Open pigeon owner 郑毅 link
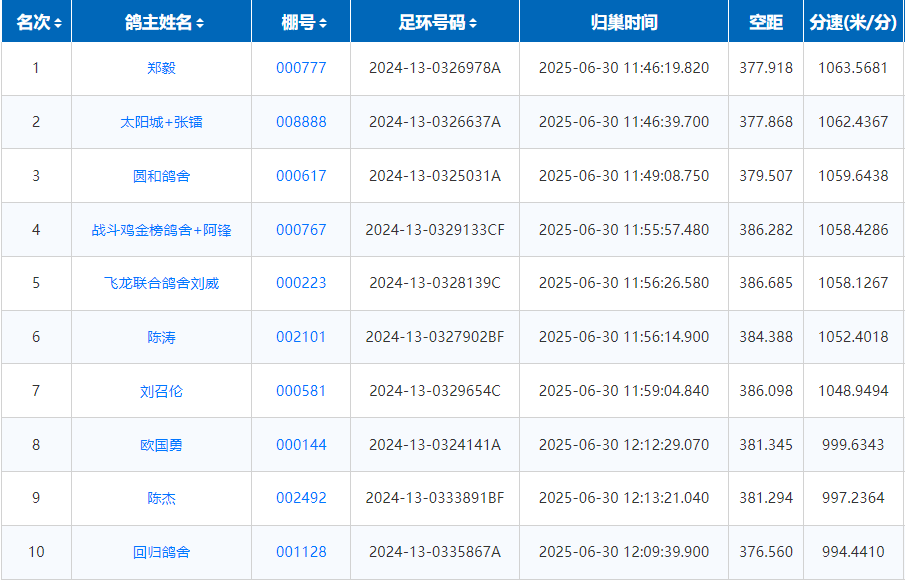Viewport: 905px width, 580px height. click(x=161, y=68)
